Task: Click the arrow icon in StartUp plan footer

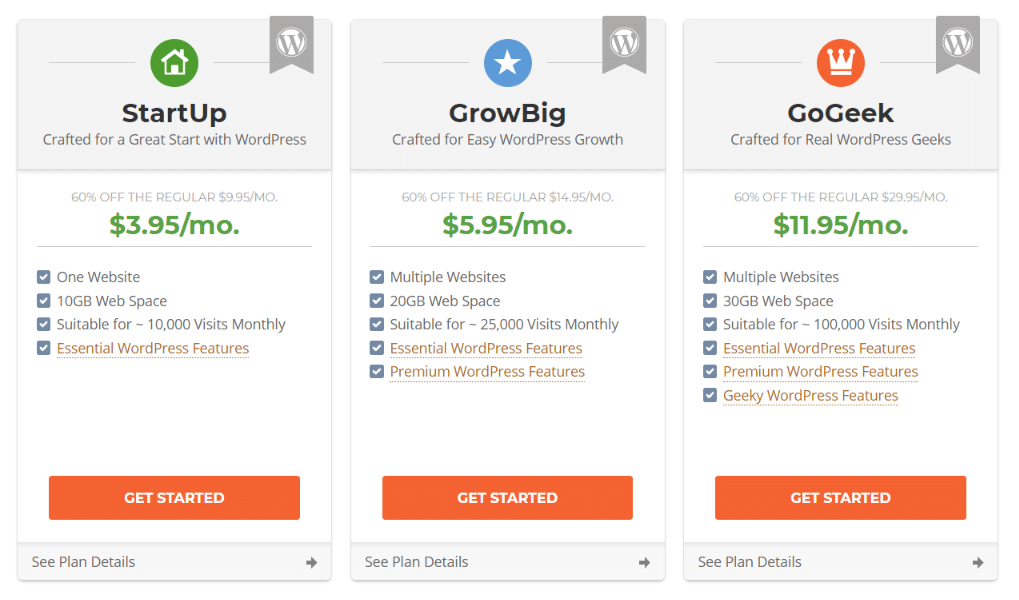Action: pos(312,562)
